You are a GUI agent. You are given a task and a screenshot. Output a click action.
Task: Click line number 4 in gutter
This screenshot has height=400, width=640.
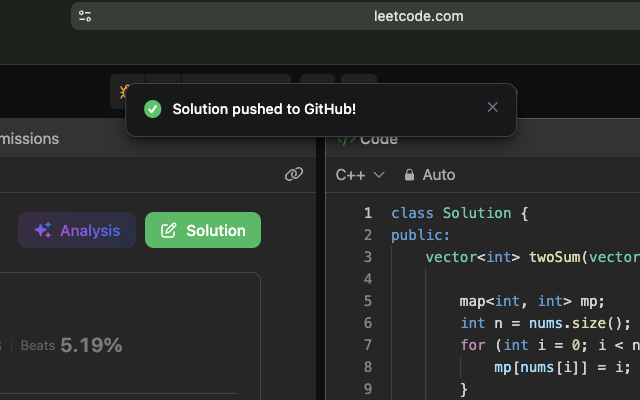click(368, 279)
